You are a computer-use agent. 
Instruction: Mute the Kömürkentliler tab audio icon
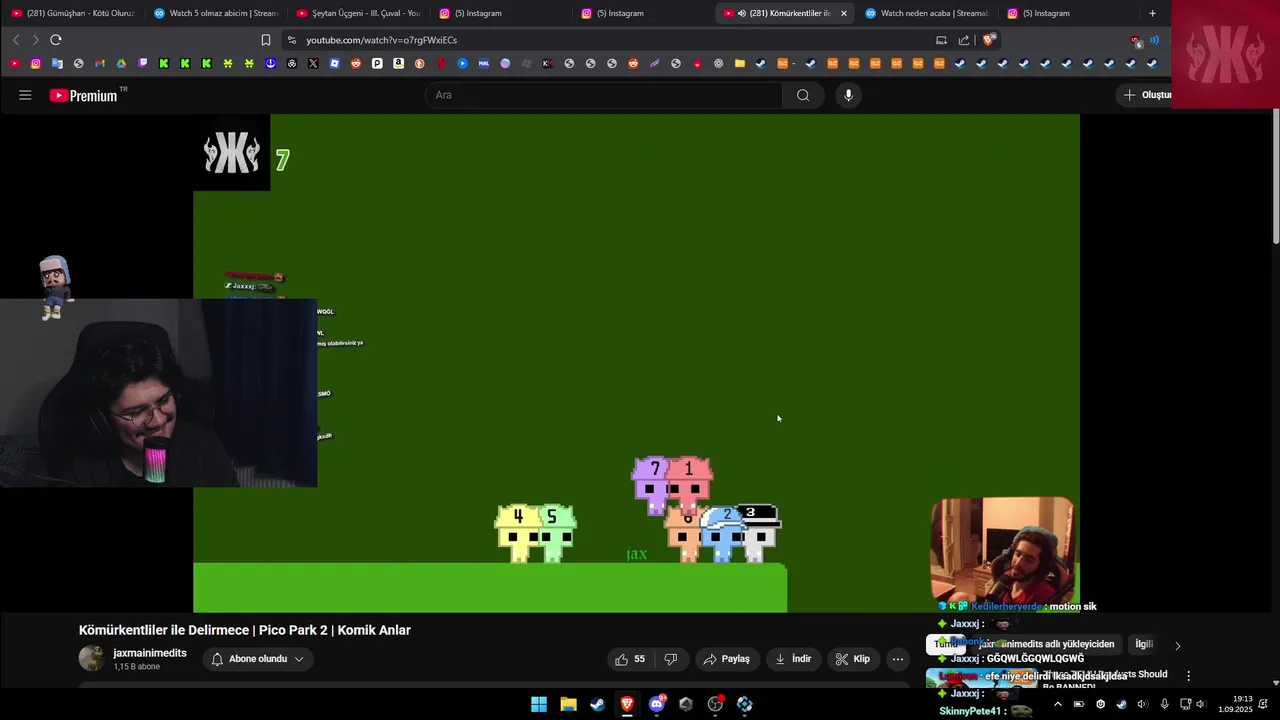pos(741,13)
